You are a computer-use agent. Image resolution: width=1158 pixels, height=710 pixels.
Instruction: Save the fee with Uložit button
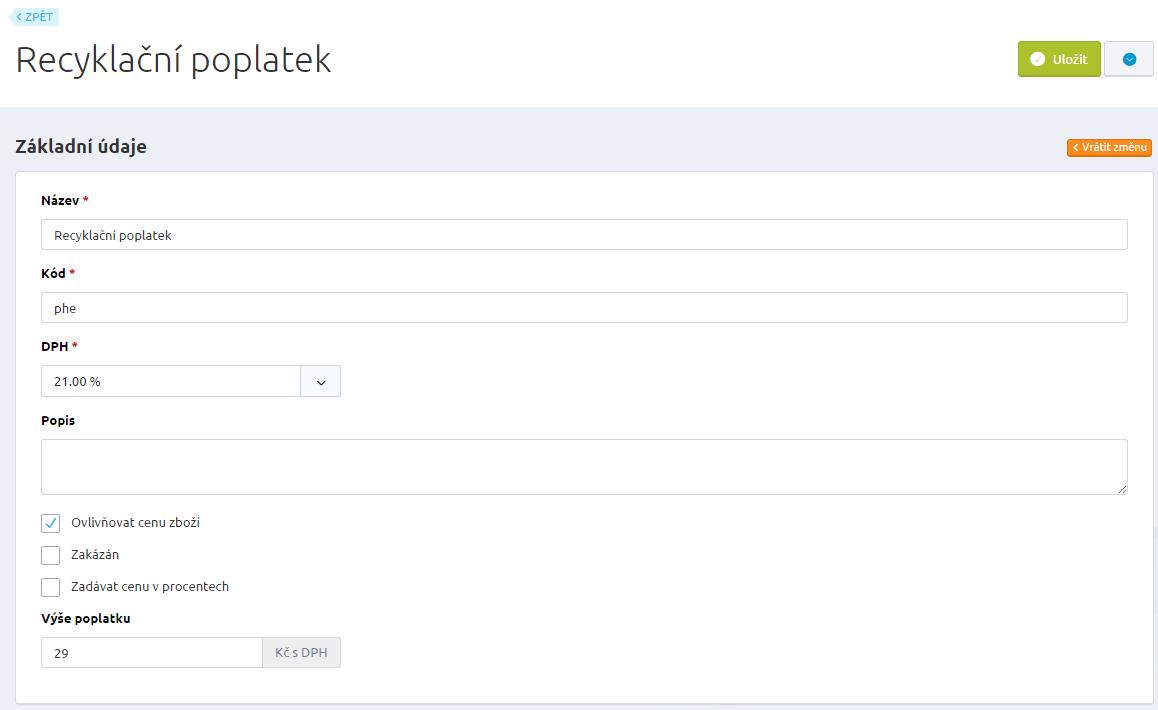click(1059, 59)
